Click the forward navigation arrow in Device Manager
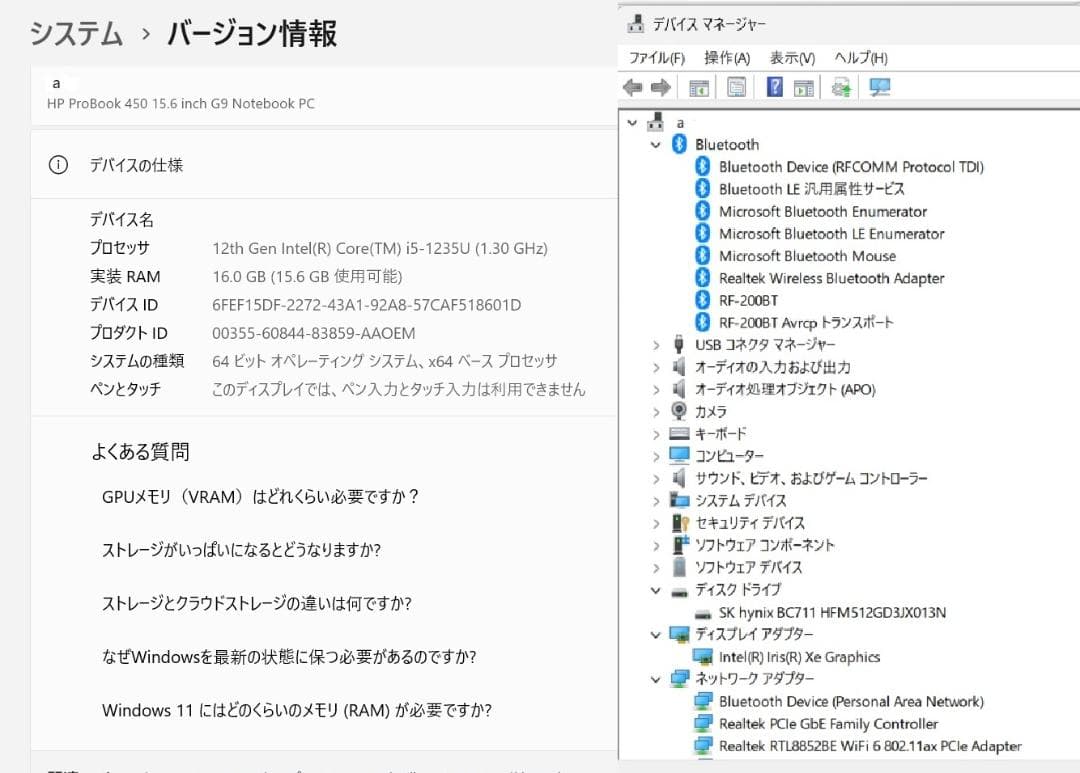The width and height of the screenshot is (1080, 773). click(x=659, y=87)
